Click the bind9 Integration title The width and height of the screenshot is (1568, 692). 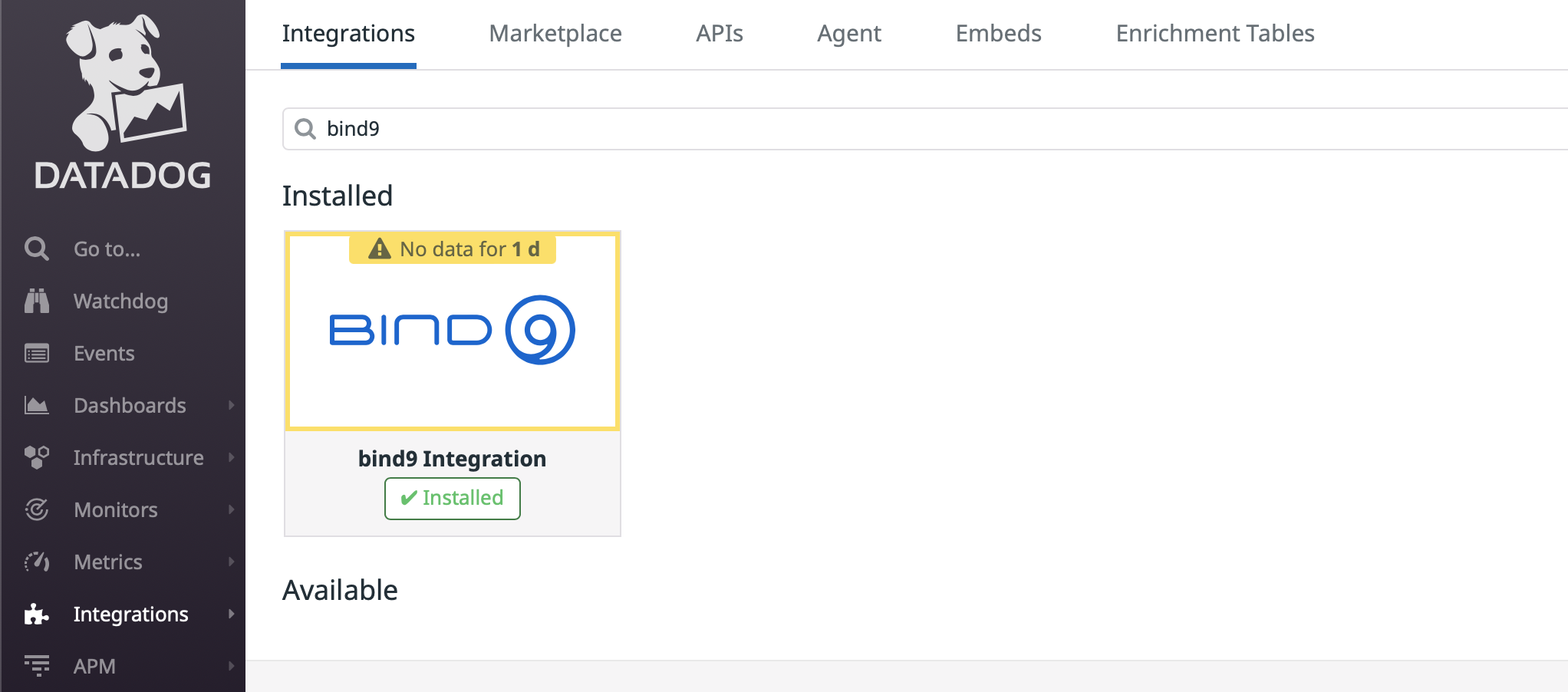coord(453,459)
